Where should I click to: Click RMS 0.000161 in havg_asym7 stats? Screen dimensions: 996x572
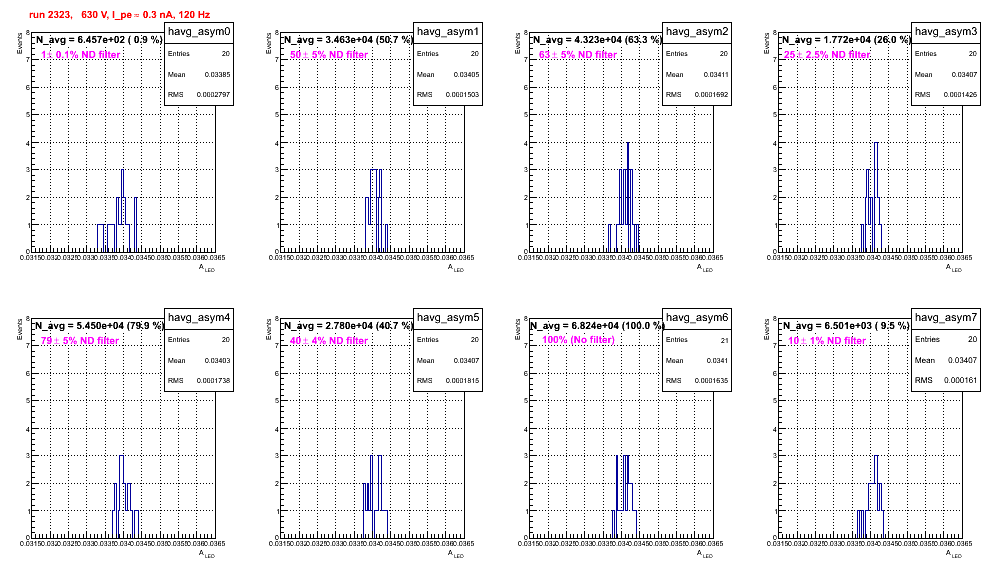click(946, 380)
